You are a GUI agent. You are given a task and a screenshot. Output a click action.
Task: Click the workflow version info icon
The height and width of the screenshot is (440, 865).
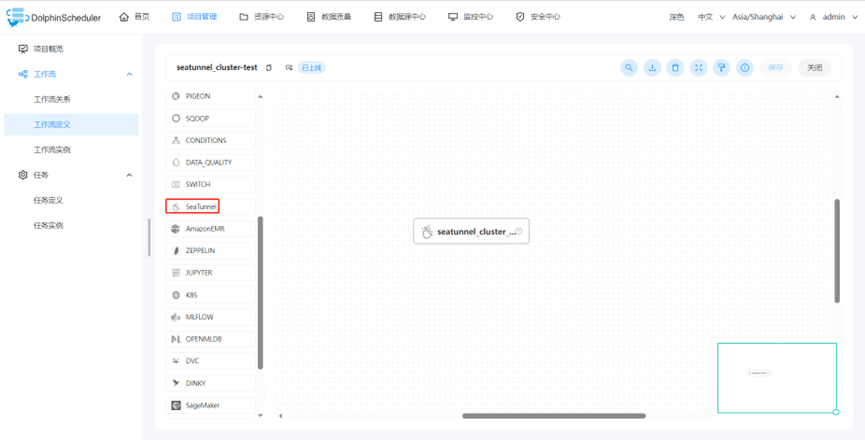pos(745,68)
